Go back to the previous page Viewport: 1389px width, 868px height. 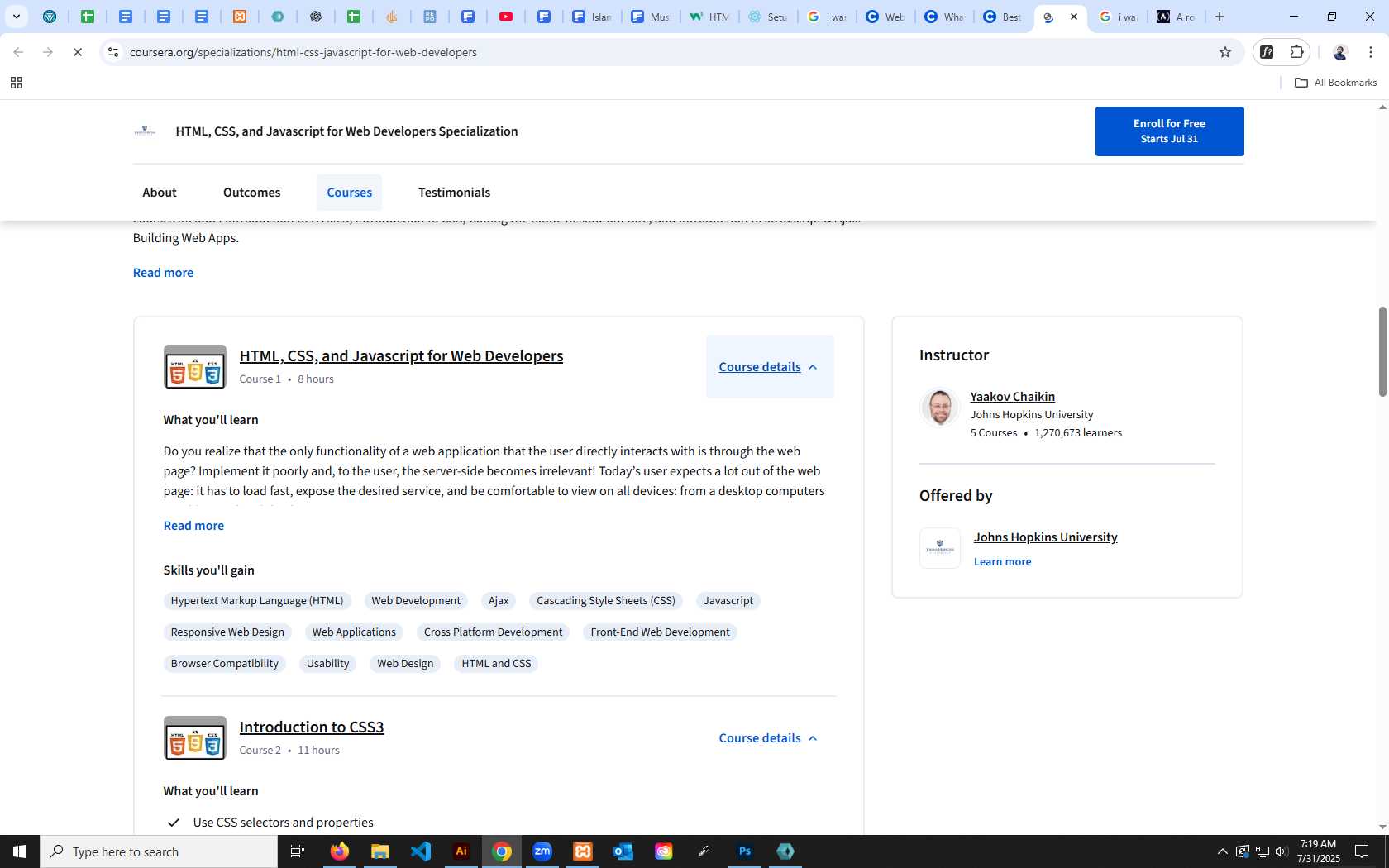[x=18, y=52]
